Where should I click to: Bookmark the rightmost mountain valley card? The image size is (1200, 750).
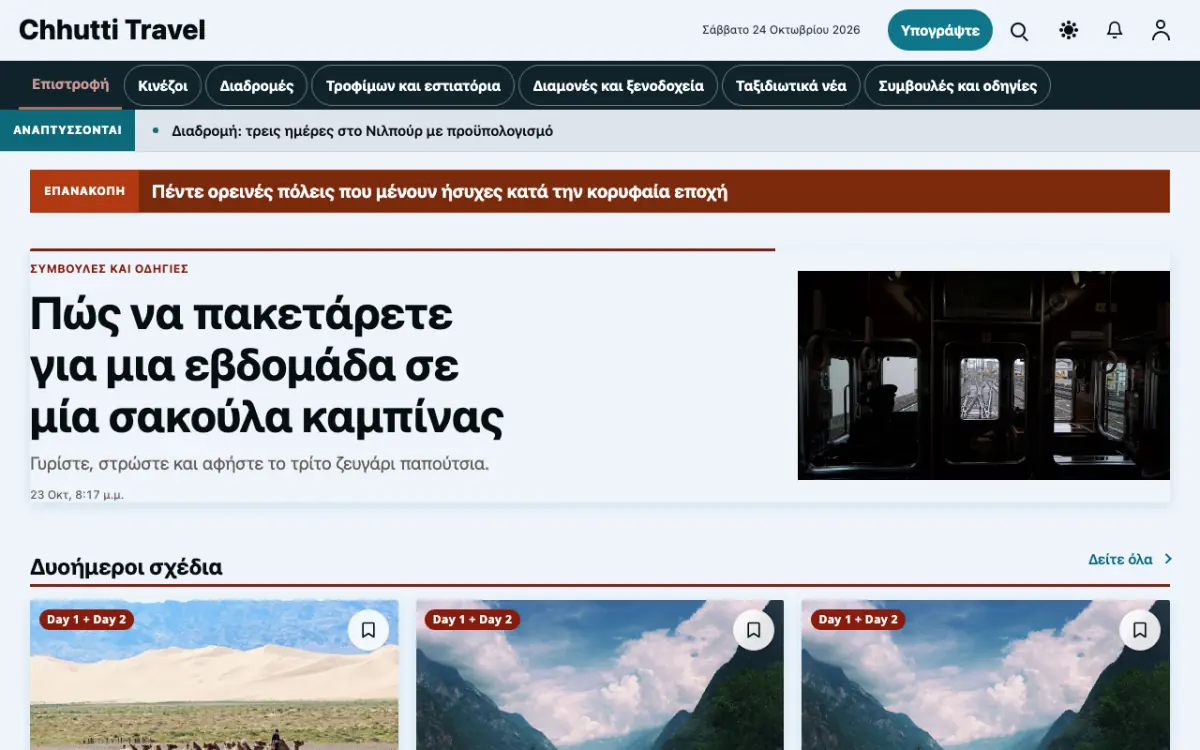(1140, 630)
